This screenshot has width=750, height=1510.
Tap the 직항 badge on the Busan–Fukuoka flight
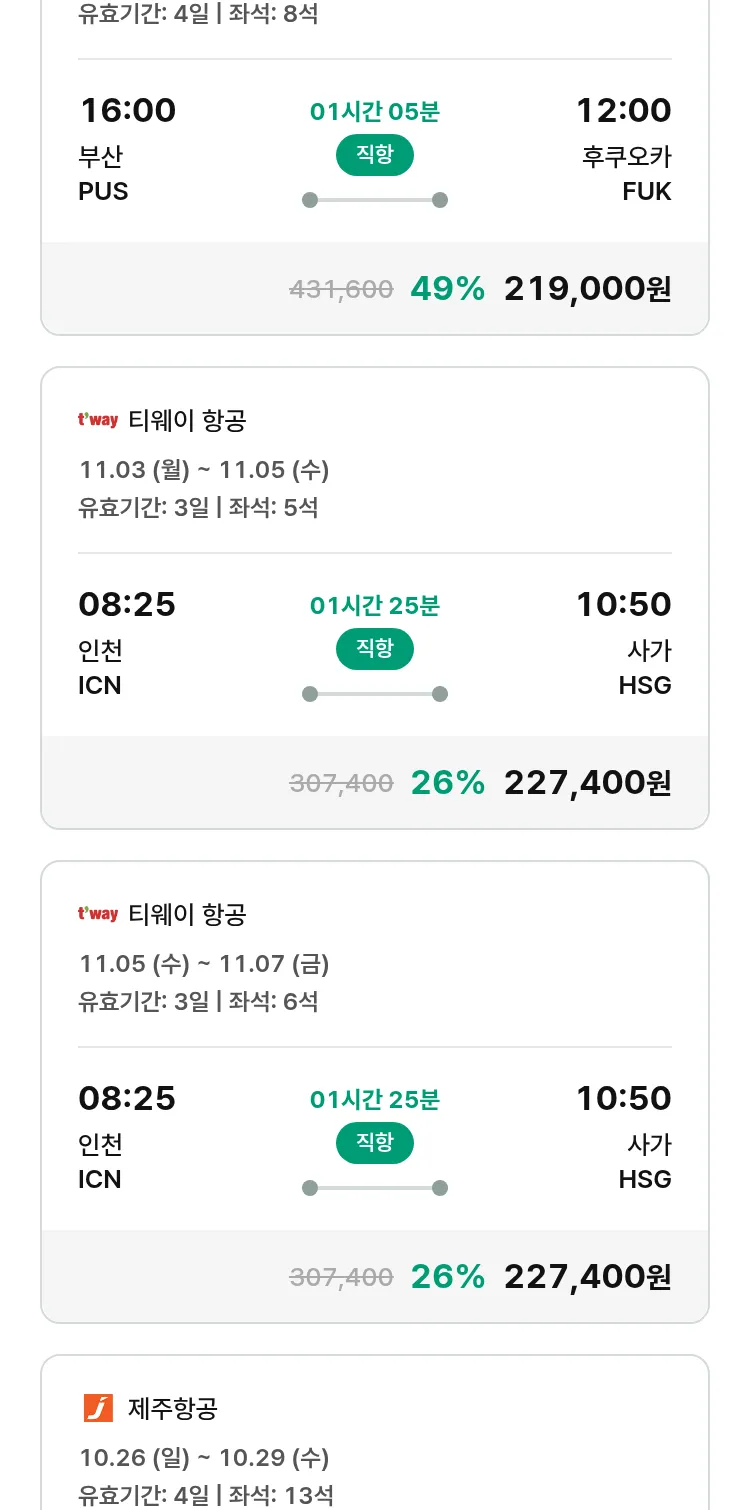tap(374, 155)
